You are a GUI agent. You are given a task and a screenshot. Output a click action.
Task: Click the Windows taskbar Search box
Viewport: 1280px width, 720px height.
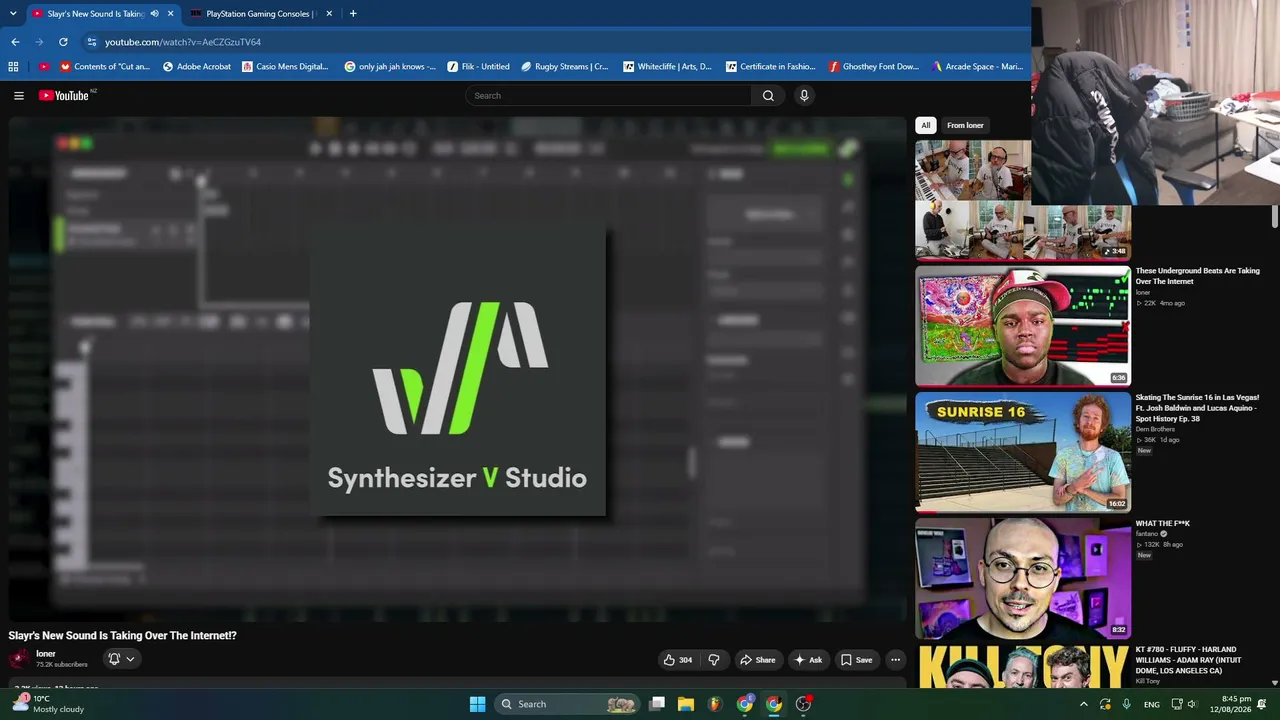[x=568, y=704]
